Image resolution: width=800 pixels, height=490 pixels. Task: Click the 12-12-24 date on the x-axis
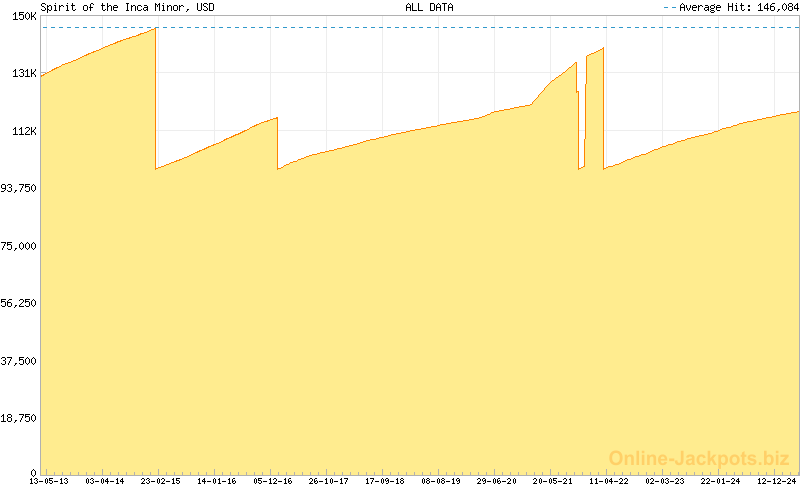pyautogui.click(x=777, y=482)
